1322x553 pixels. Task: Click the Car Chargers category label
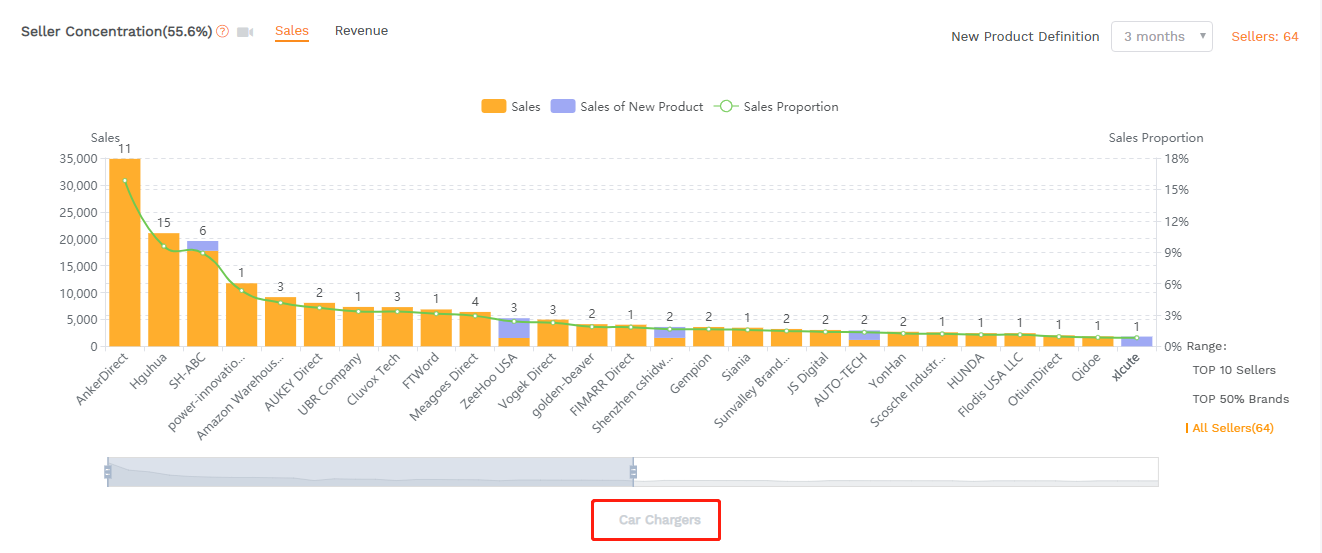click(659, 520)
